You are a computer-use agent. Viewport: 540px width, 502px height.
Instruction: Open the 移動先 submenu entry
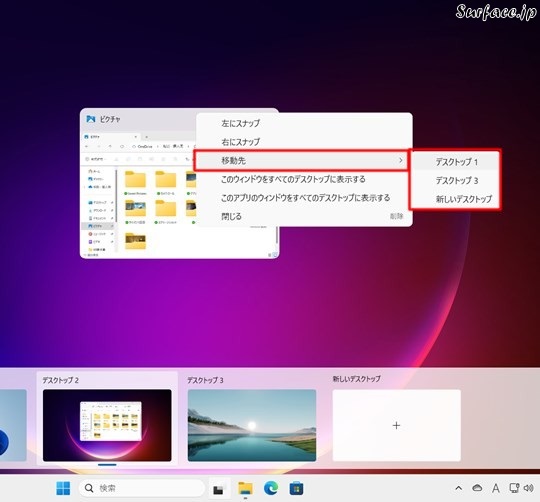[x=301, y=160]
